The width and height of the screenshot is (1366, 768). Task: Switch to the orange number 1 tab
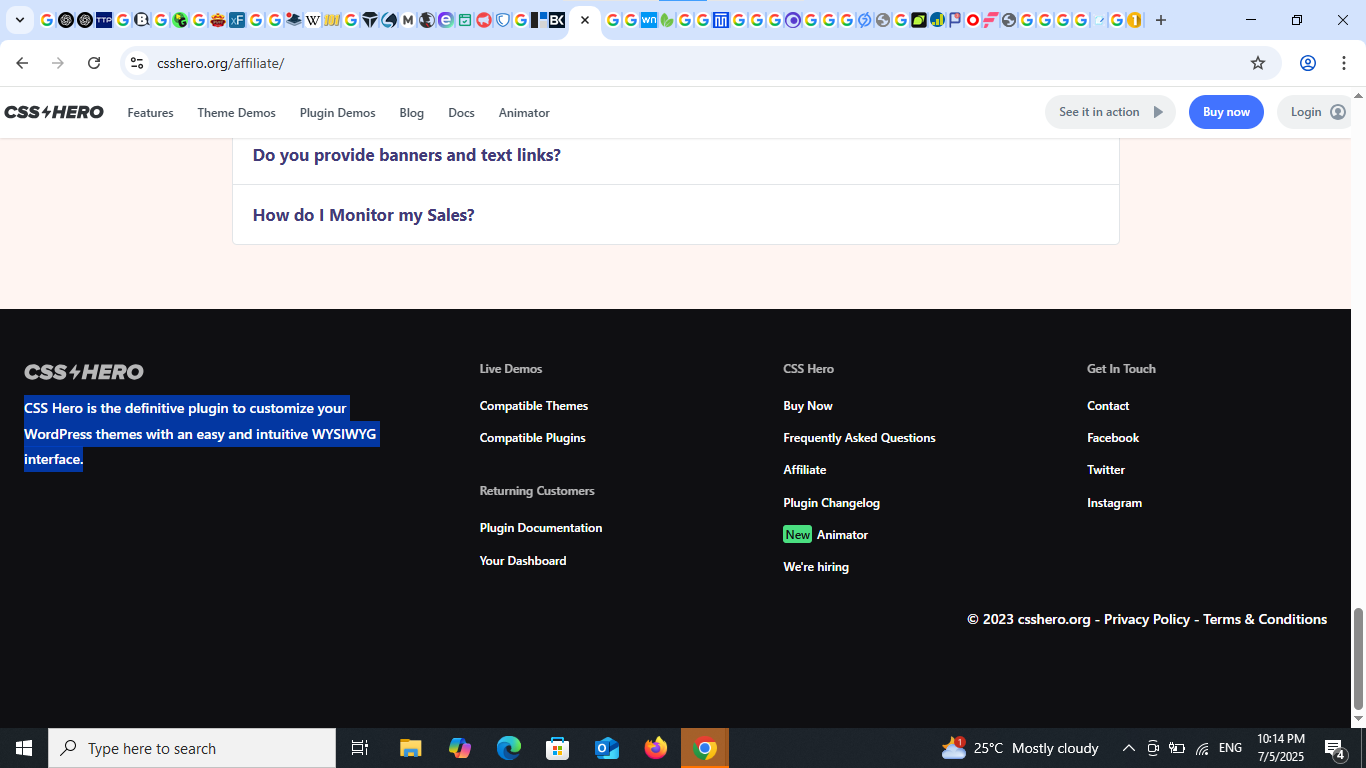click(1134, 20)
